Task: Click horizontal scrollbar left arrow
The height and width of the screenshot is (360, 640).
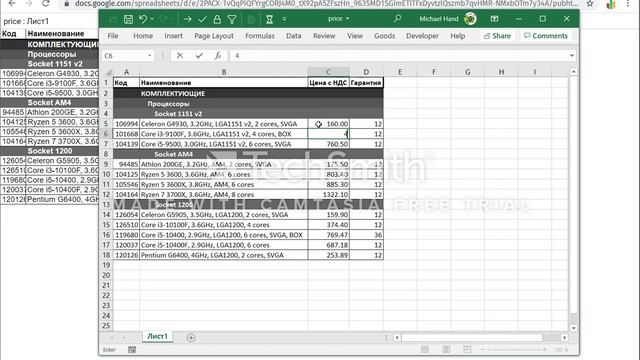Action: coord(397,338)
